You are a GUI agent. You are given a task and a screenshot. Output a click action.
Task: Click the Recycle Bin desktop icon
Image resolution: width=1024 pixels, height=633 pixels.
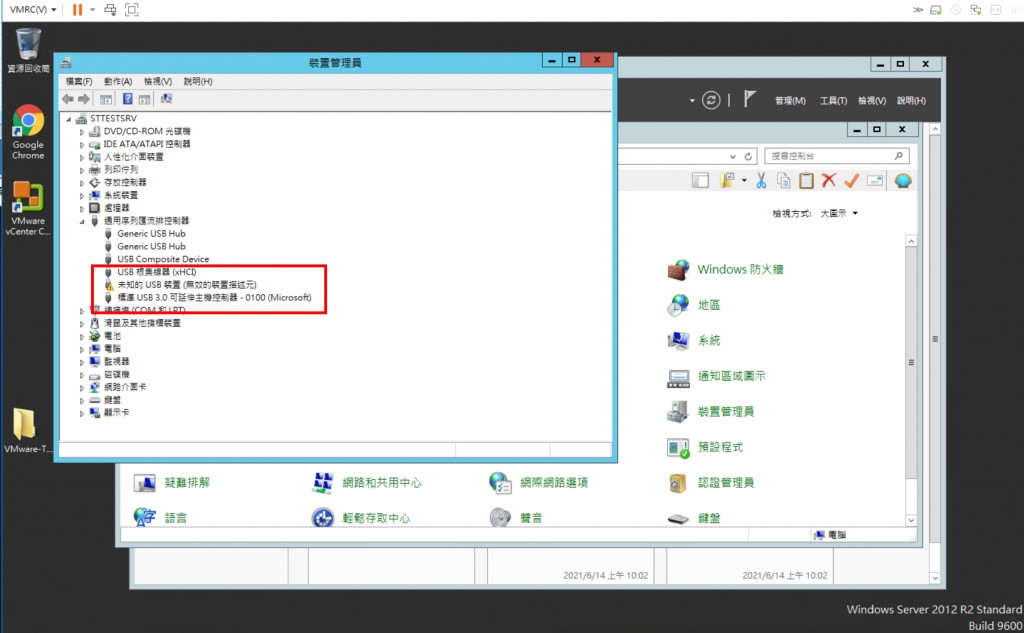coord(28,50)
